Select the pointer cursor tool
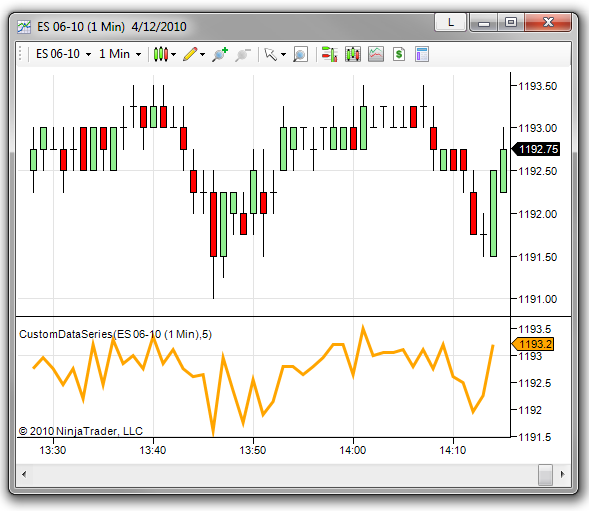This screenshot has width=589, height=511. [270, 54]
